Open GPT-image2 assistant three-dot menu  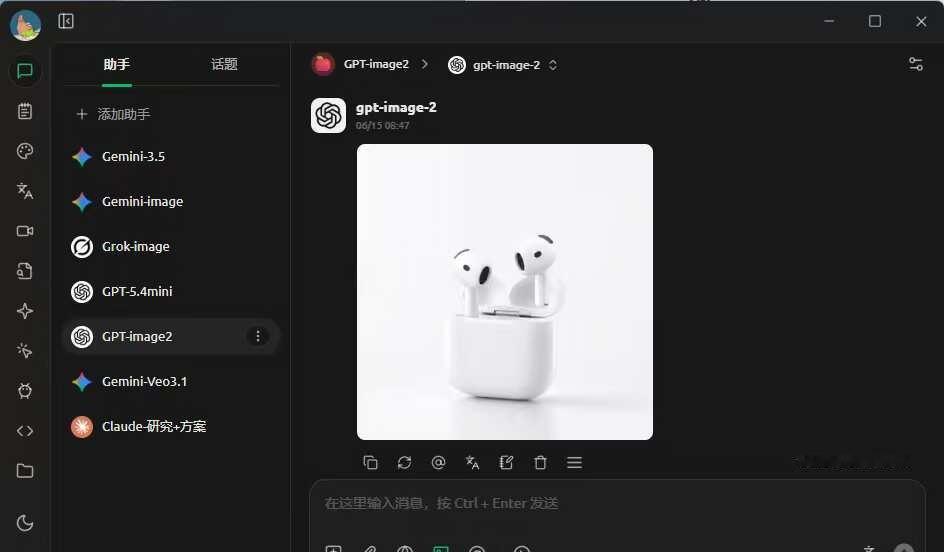[258, 336]
